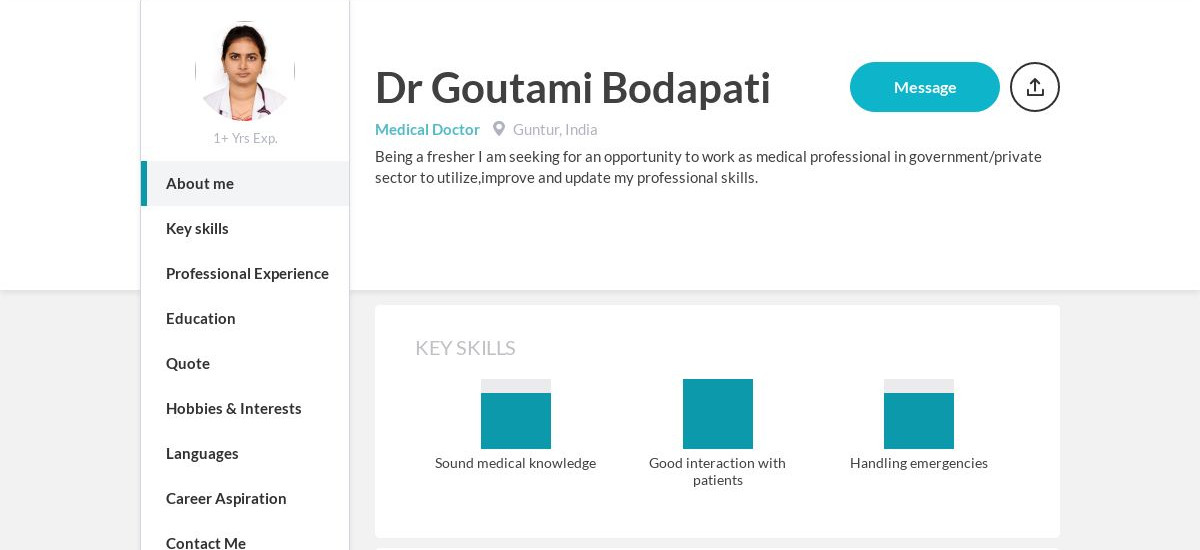The height and width of the screenshot is (550, 1200).
Task: Jump to Education section
Action: click(245, 318)
